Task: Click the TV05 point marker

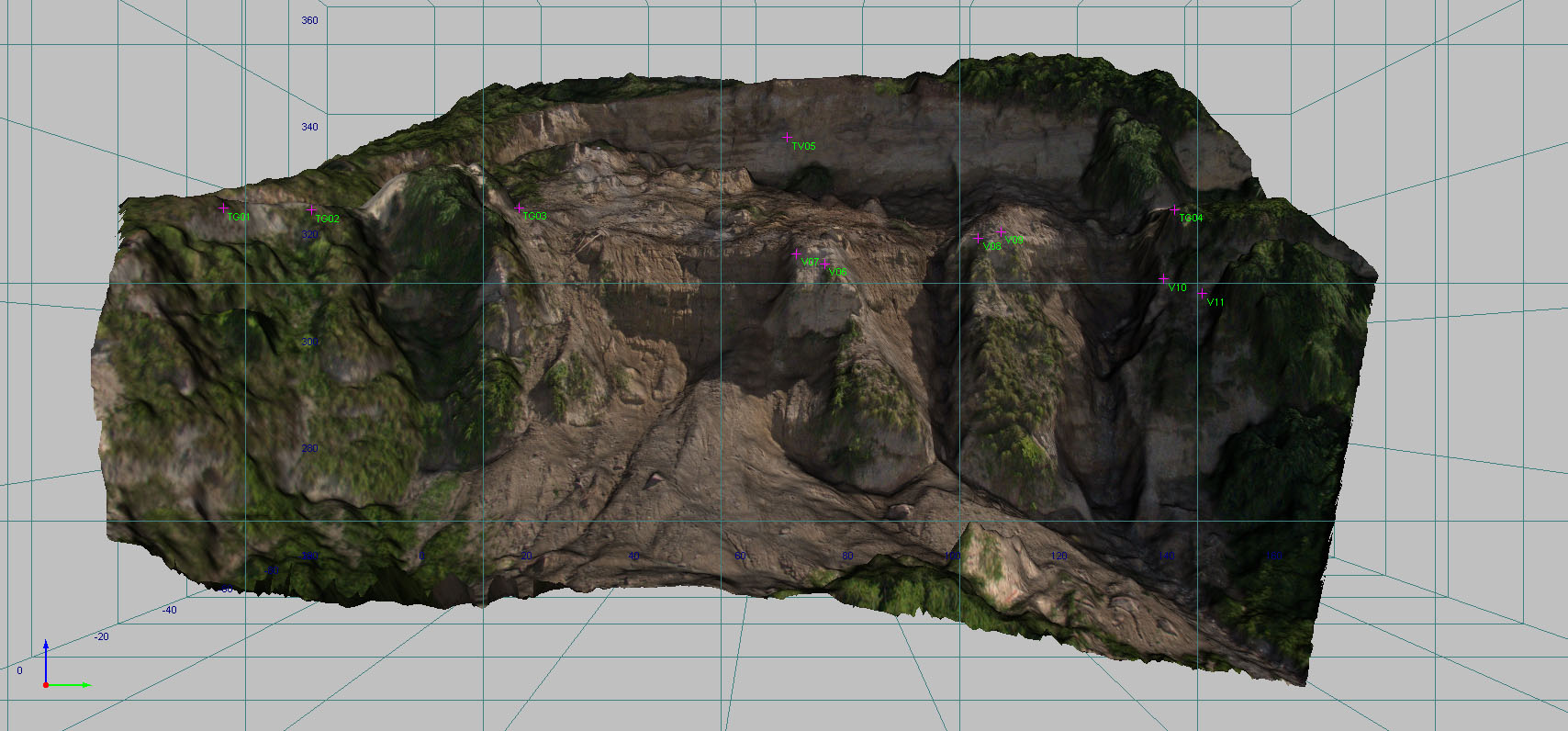Action: pos(787,138)
